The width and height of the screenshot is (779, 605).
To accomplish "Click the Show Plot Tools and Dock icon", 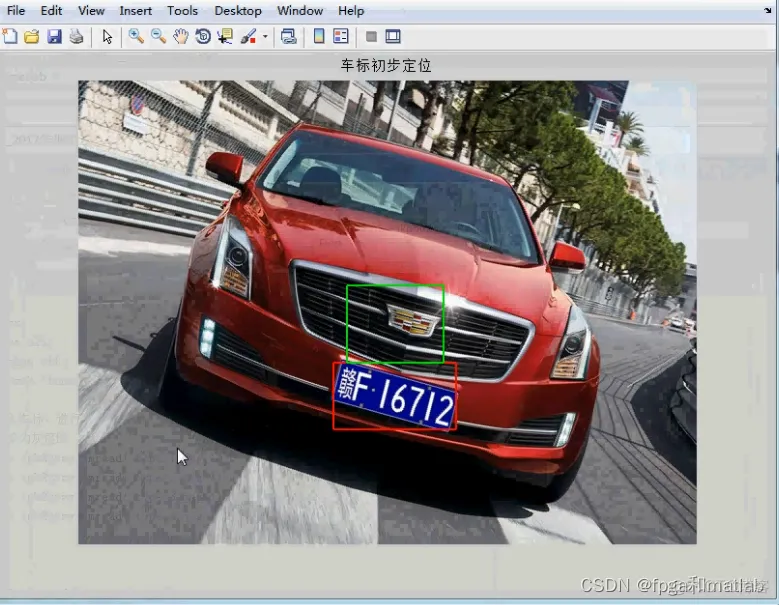I will (x=392, y=36).
